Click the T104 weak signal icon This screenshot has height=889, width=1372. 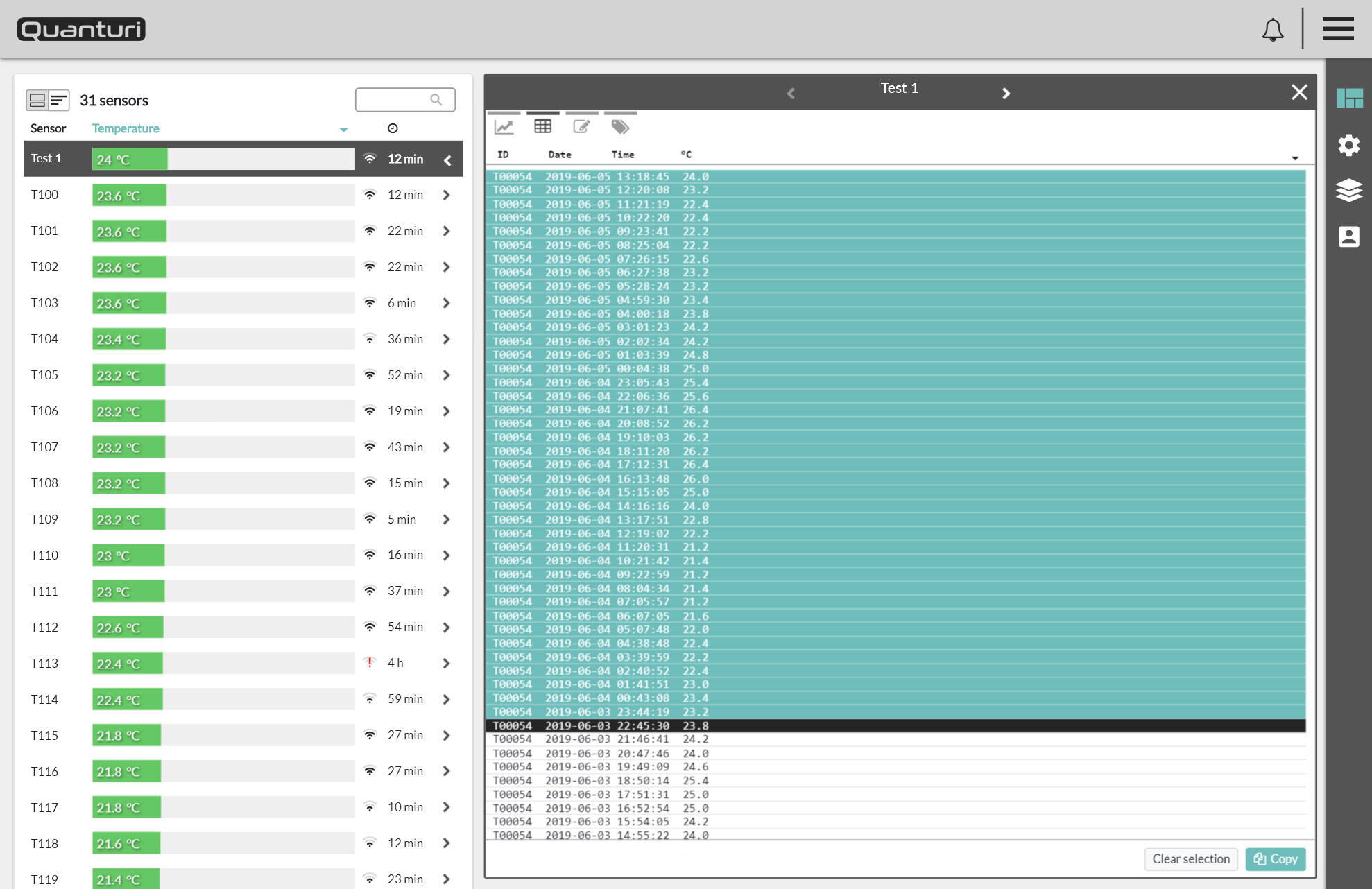tap(370, 338)
